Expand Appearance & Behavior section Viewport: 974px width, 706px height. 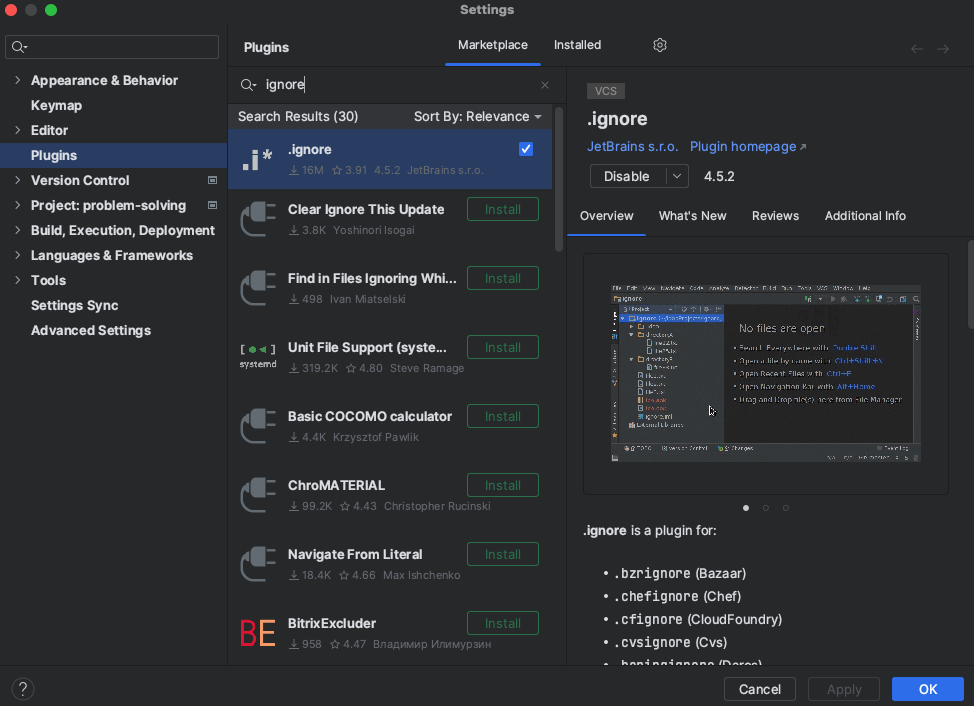(x=17, y=80)
